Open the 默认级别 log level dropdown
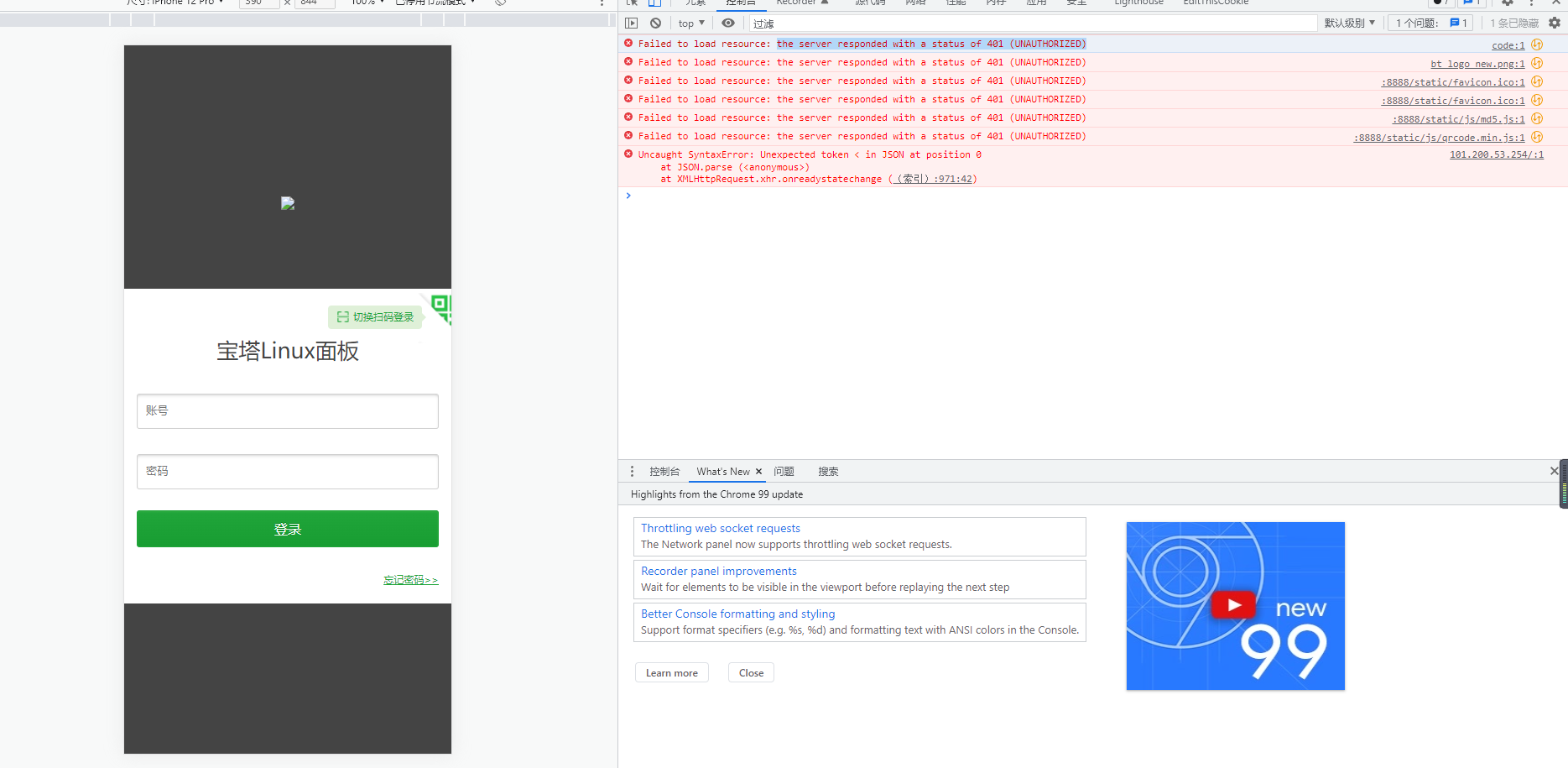 [1349, 24]
